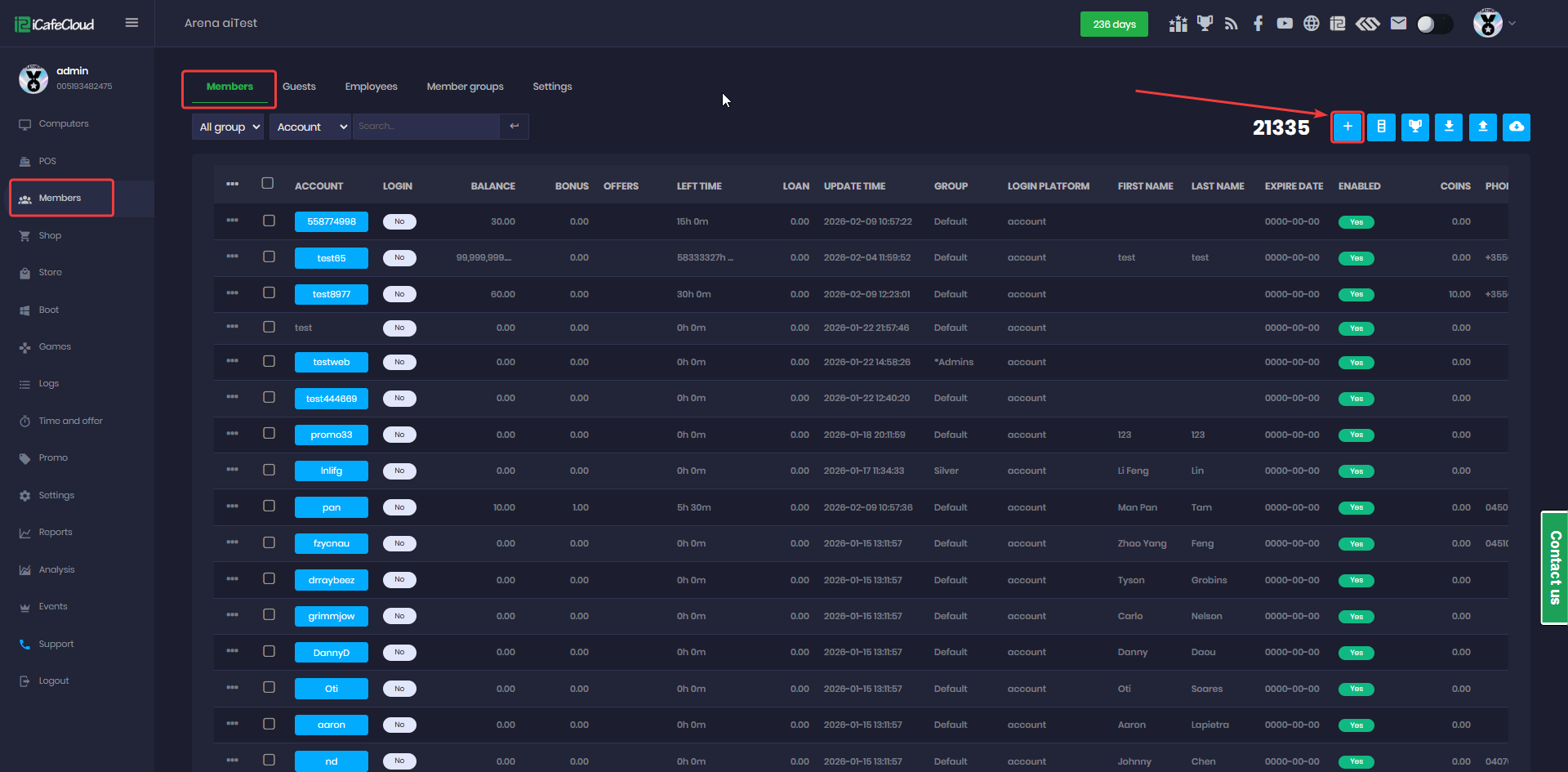This screenshot has height=772, width=1568.
Task: Click the hamburger menu icon beside the logo
Action: point(131,23)
